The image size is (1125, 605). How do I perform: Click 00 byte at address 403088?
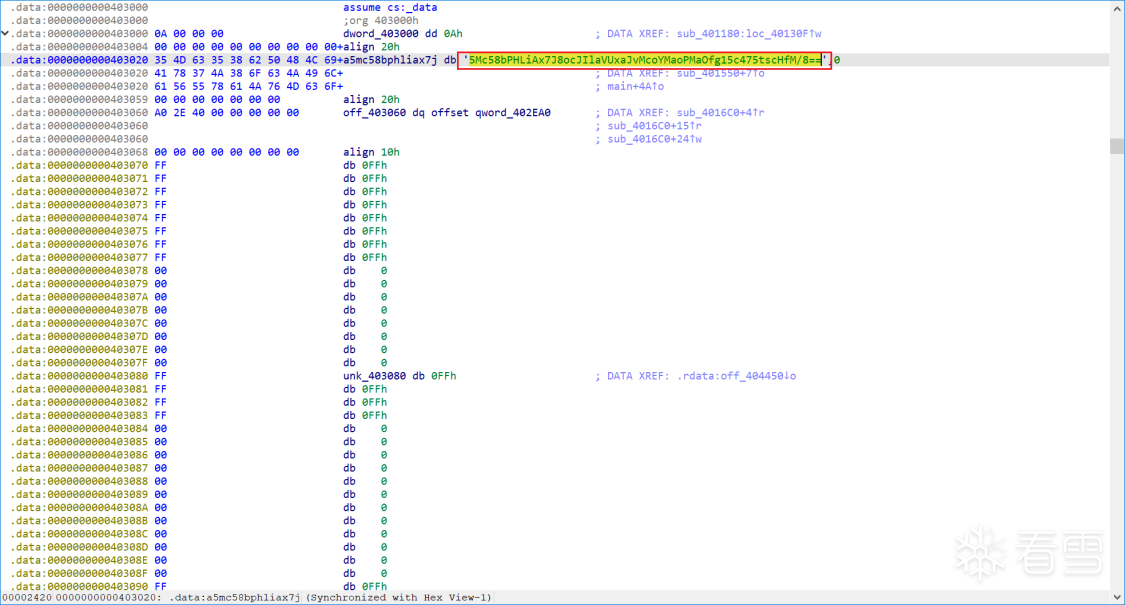click(x=161, y=482)
